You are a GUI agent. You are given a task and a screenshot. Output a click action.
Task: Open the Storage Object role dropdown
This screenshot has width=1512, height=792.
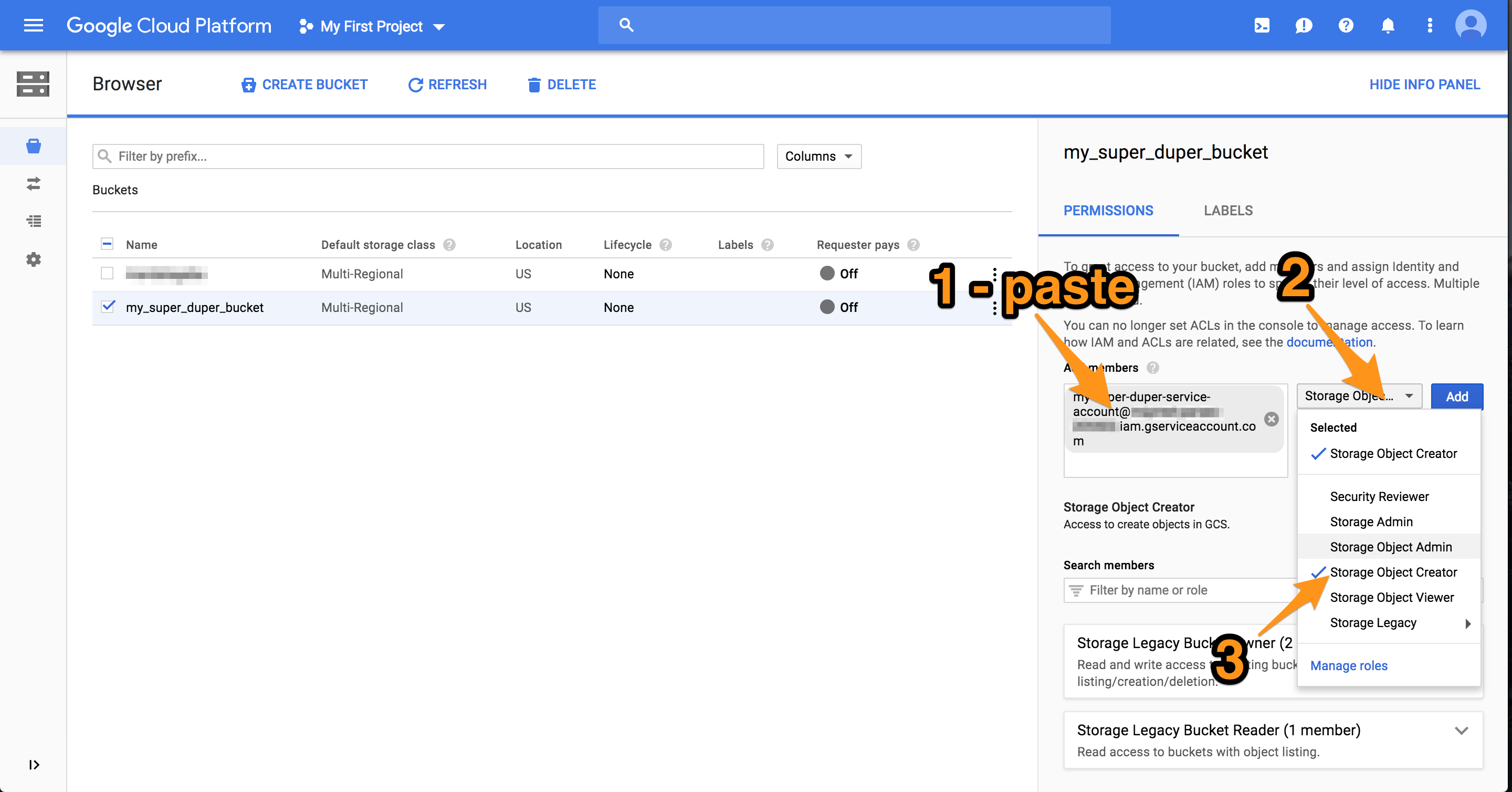pyautogui.click(x=1359, y=397)
